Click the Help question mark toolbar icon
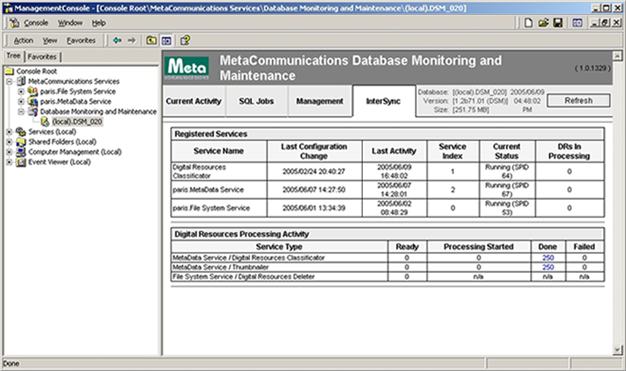Viewport: 626px width, 371px height. (x=185, y=40)
